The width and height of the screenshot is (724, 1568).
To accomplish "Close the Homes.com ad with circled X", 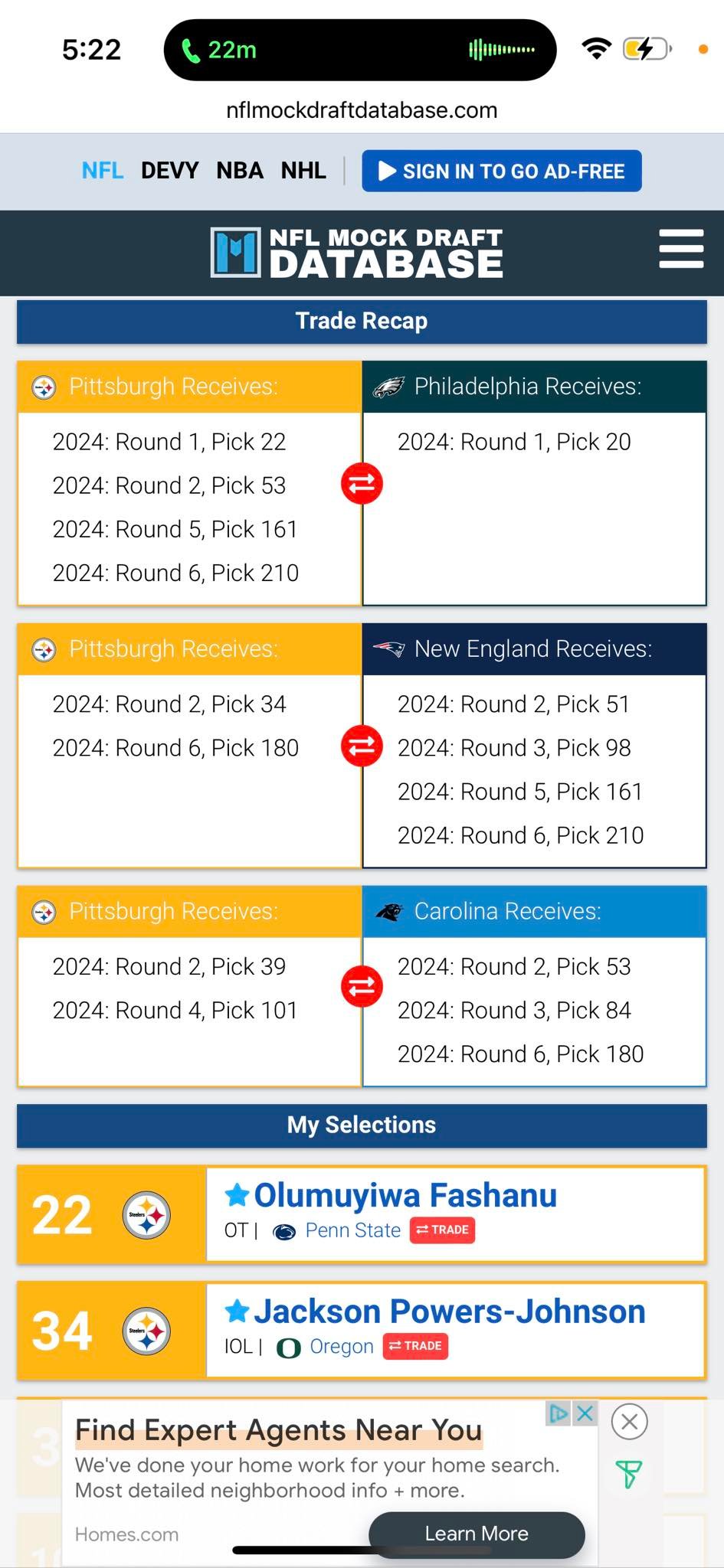I will coord(630,1422).
